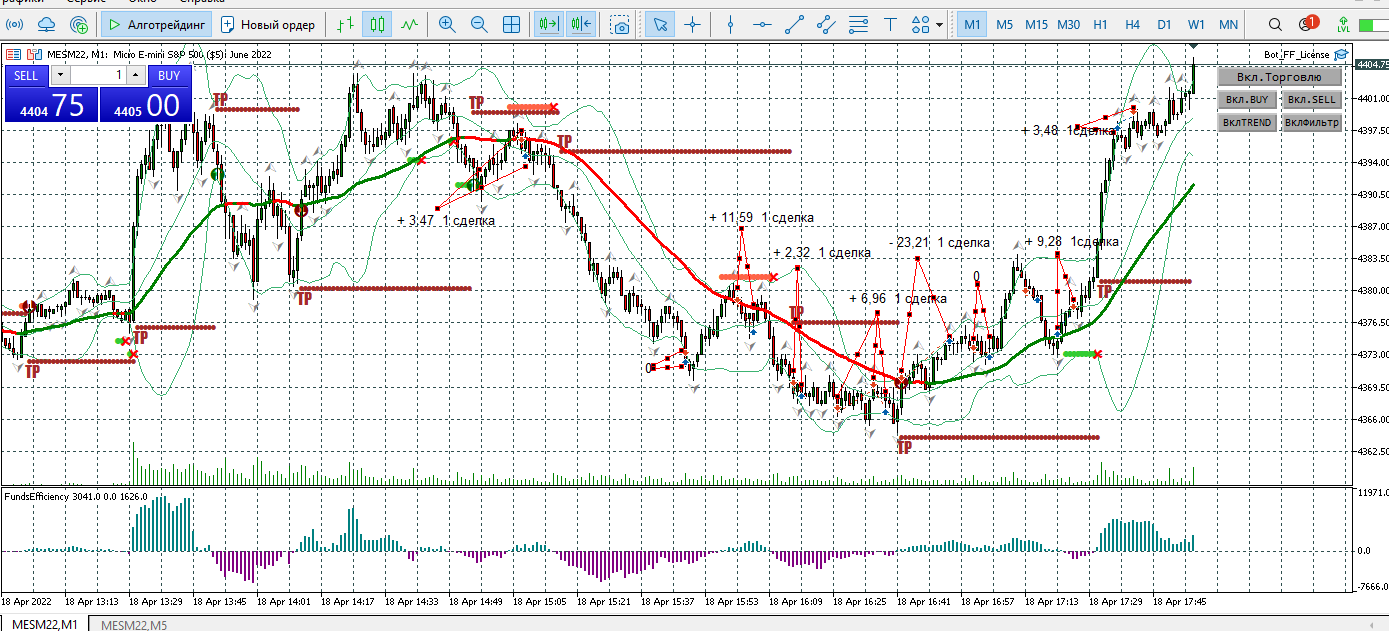Switch chart to line chart
The height and width of the screenshot is (631, 1389).
click(409, 24)
